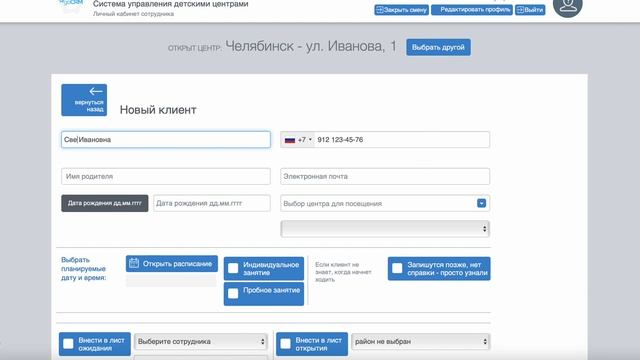Click the Дата рождения дд.мм.гггг dark button
The height and width of the screenshot is (360, 640).
click(x=104, y=203)
